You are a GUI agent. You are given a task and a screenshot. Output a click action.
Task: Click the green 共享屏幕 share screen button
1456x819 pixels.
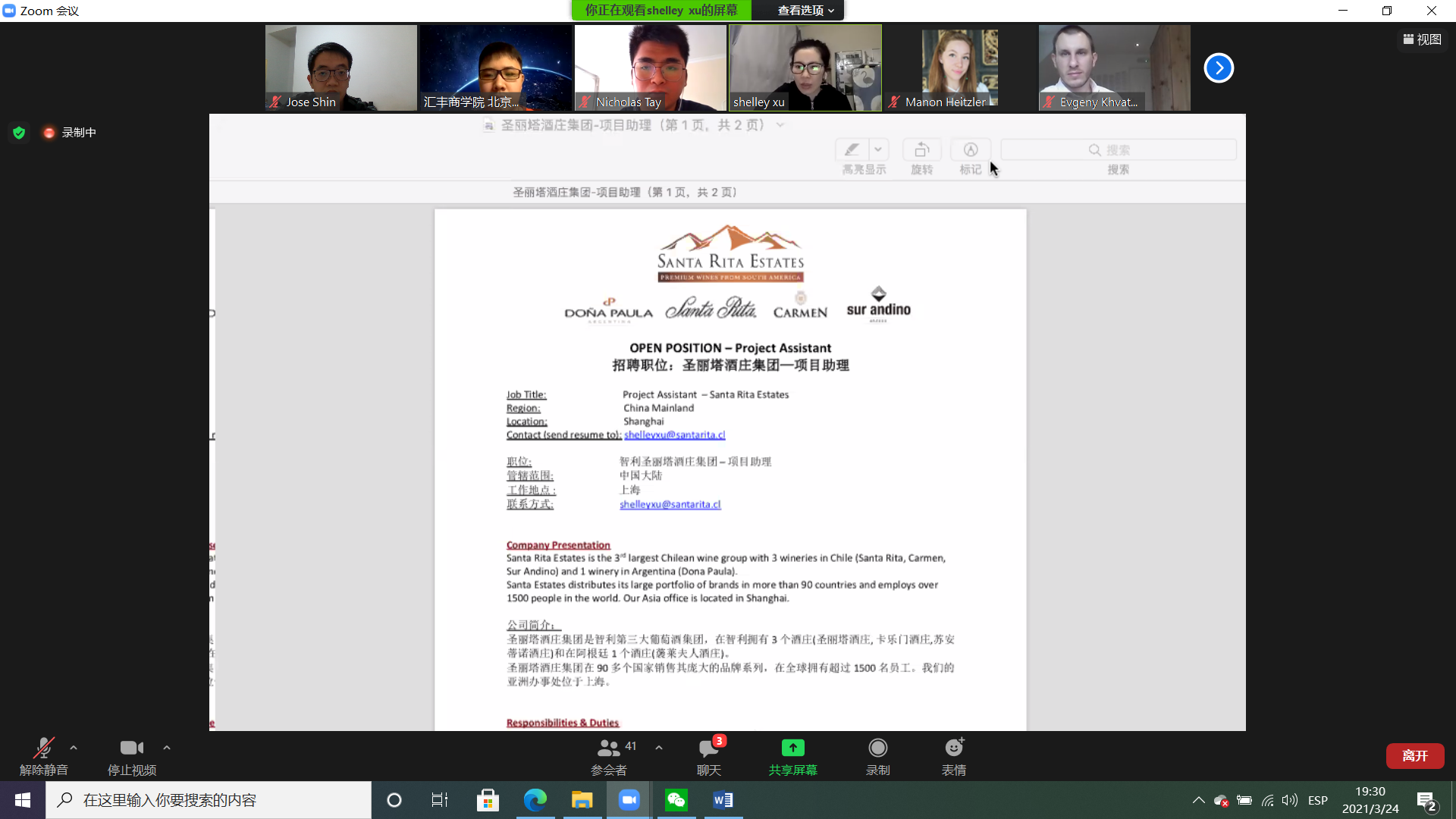(793, 756)
